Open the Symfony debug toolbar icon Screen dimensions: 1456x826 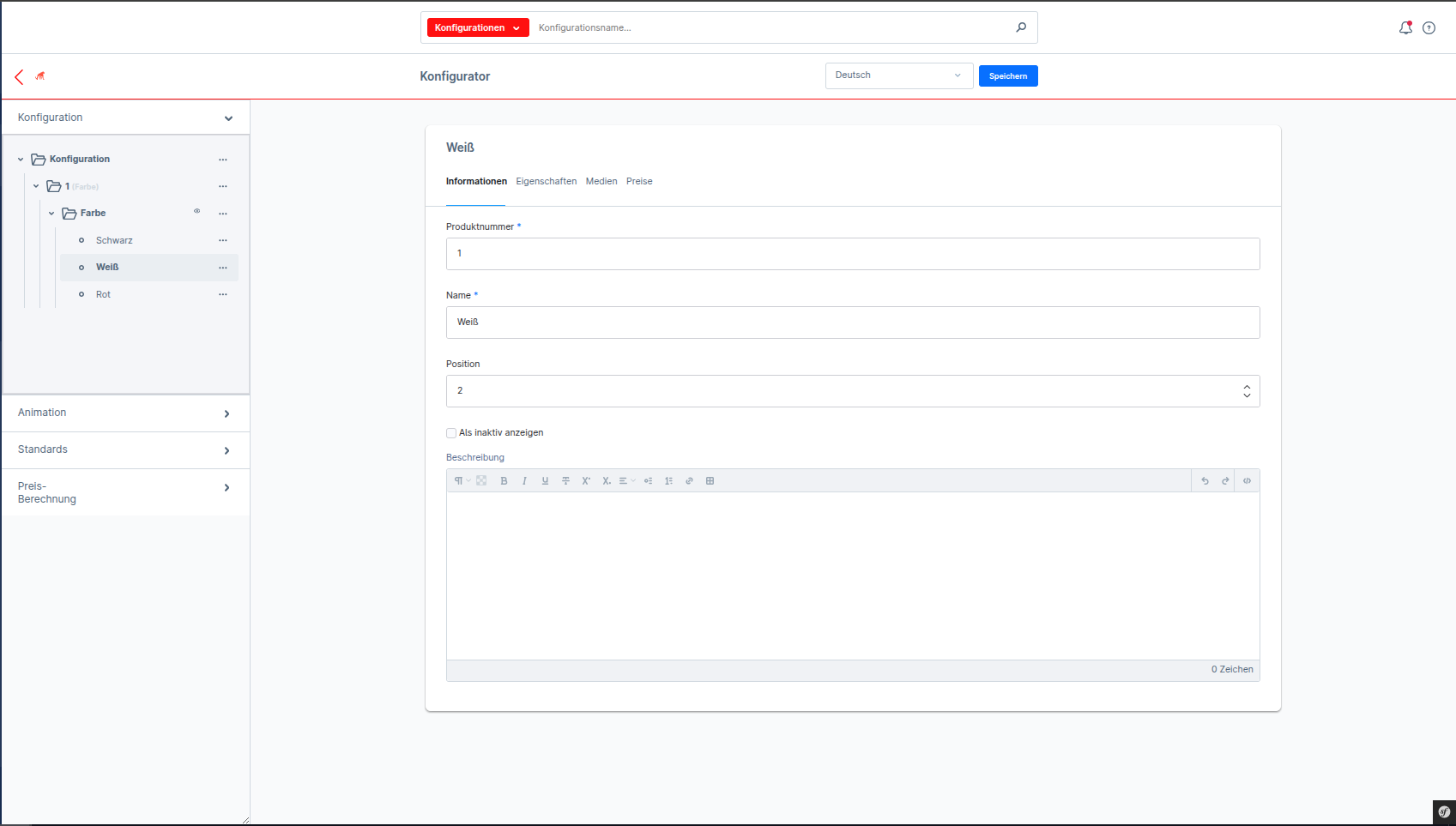1444,811
